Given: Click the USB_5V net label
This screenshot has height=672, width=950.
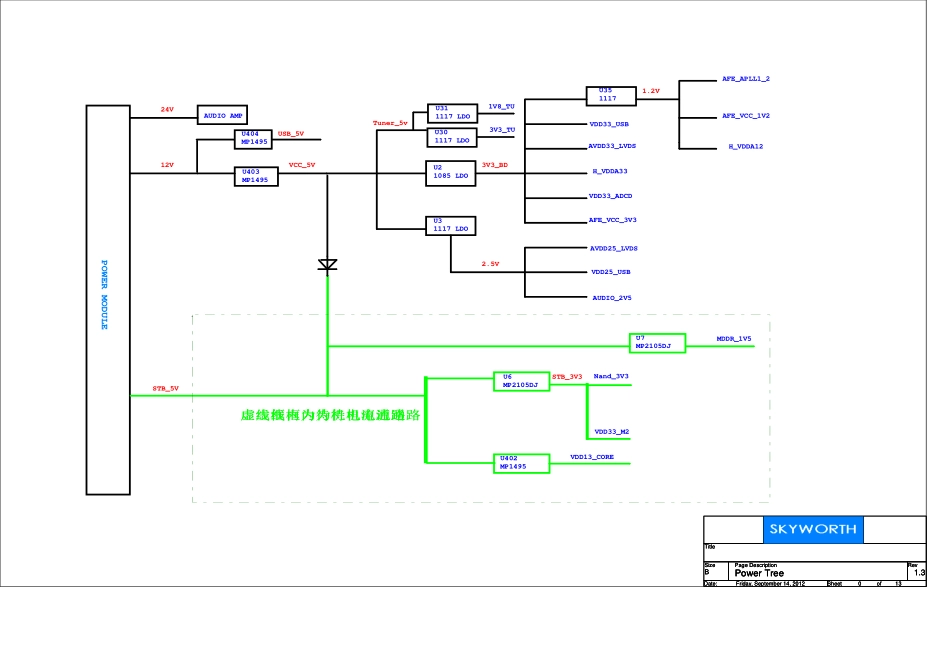Looking at the screenshot, I should click(291, 134).
